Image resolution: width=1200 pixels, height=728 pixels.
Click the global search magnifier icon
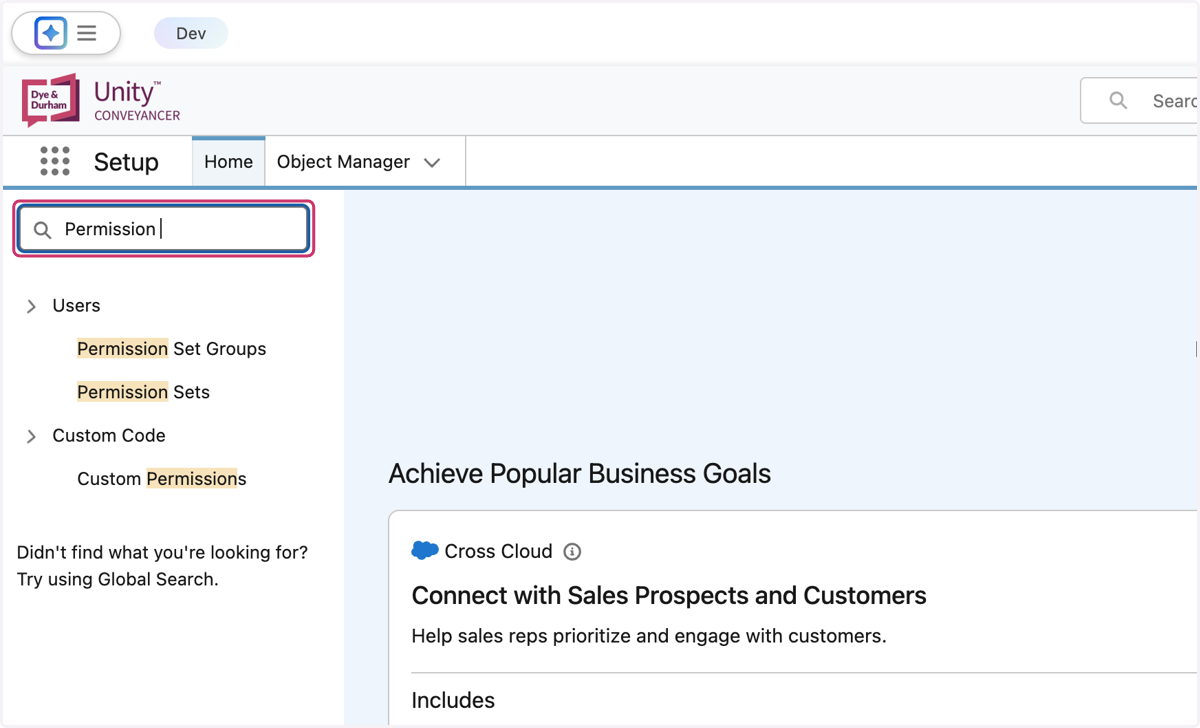tap(1118, 101)
